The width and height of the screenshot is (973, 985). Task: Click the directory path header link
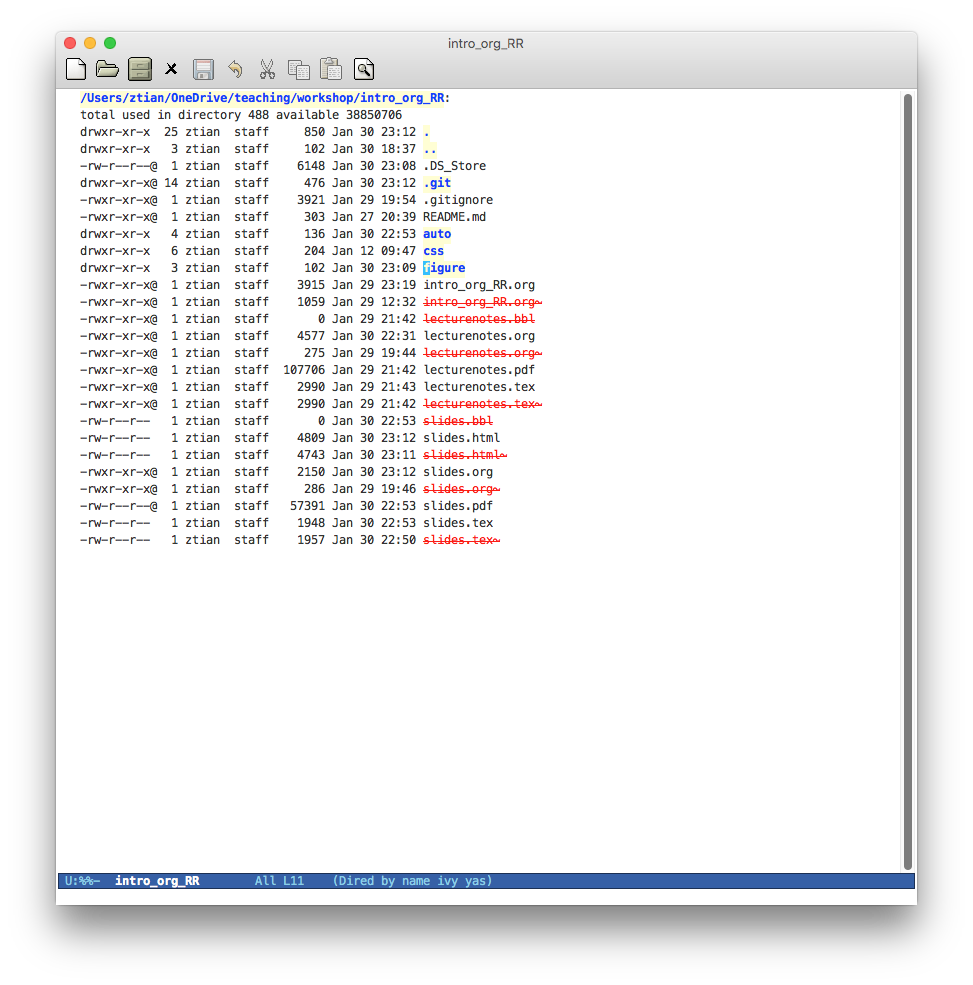262,98
